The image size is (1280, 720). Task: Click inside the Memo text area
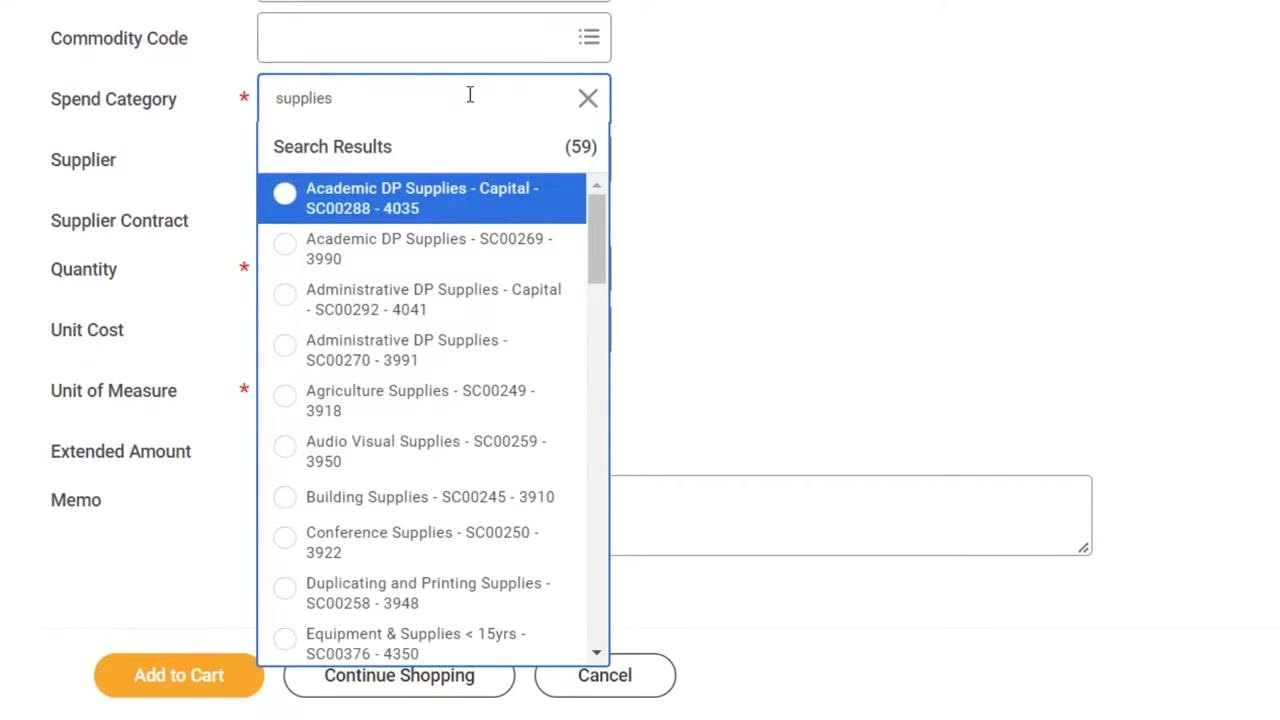[850, 515]
